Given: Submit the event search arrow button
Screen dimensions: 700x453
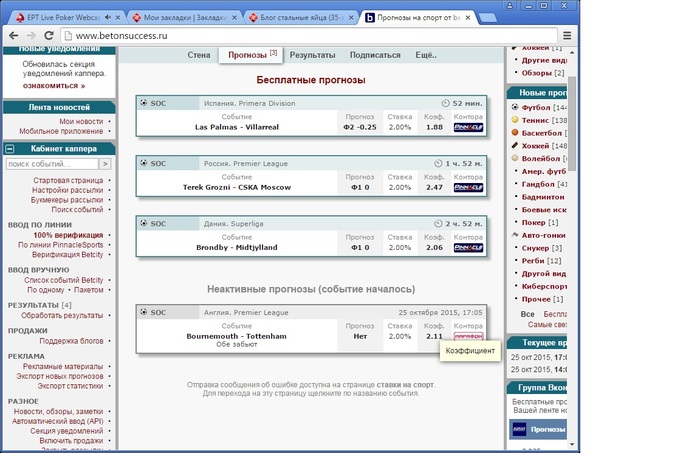Looking at the screenshot, I should [x=105, y=164].
